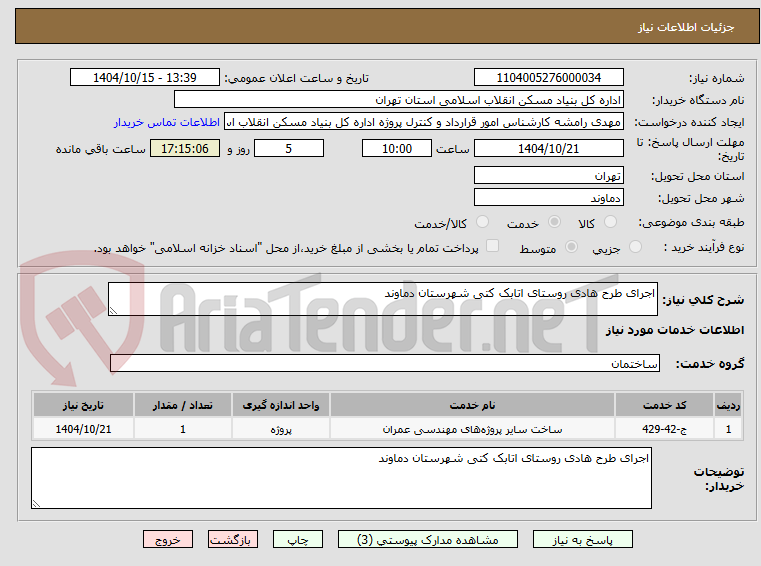Click the نام خدمت column header
The width and height of the screenshot is (761, 566).
(x=472, y=405)
